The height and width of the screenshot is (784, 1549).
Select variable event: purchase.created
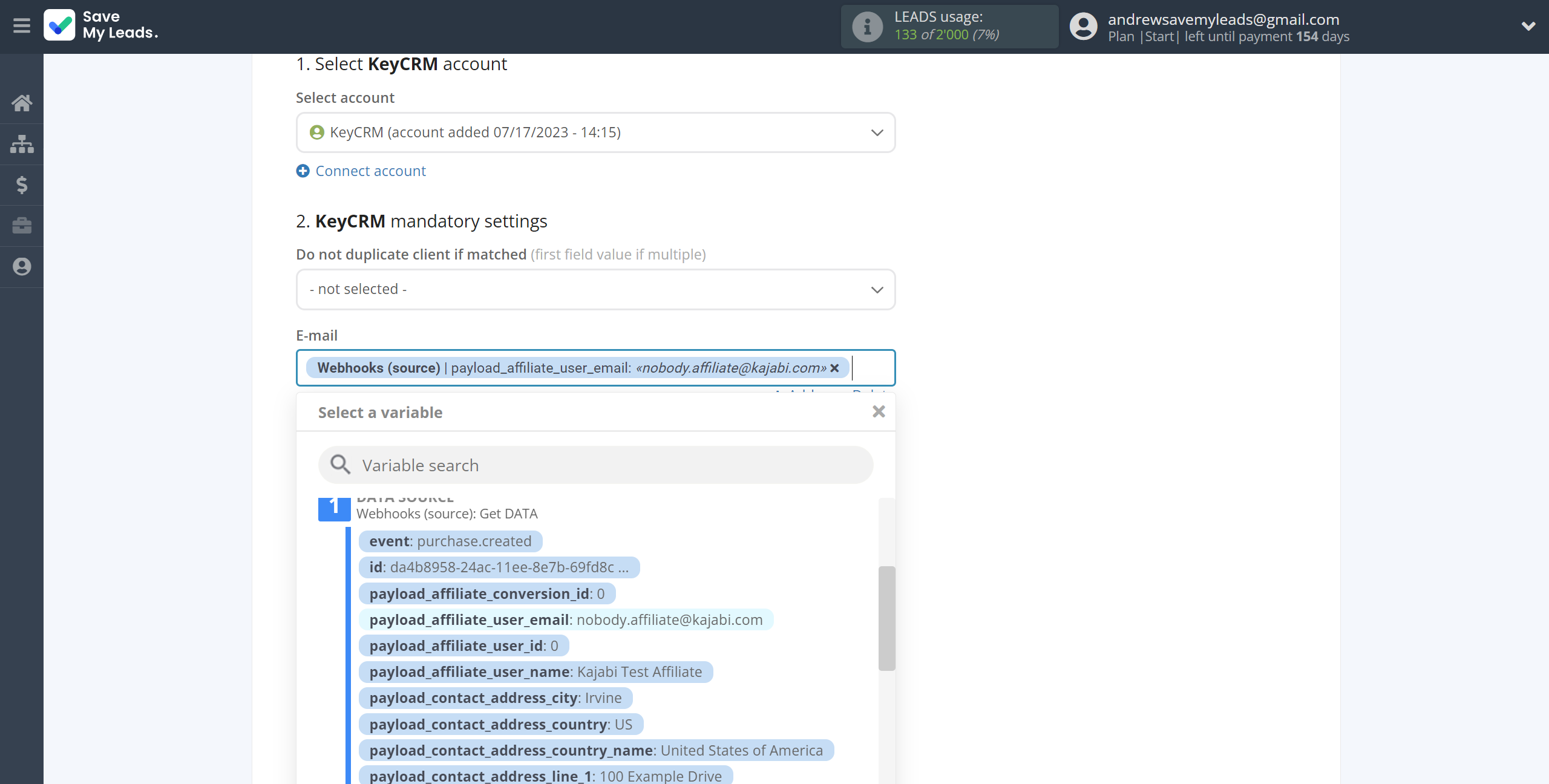pyautogui.click(x=450, y=541)
